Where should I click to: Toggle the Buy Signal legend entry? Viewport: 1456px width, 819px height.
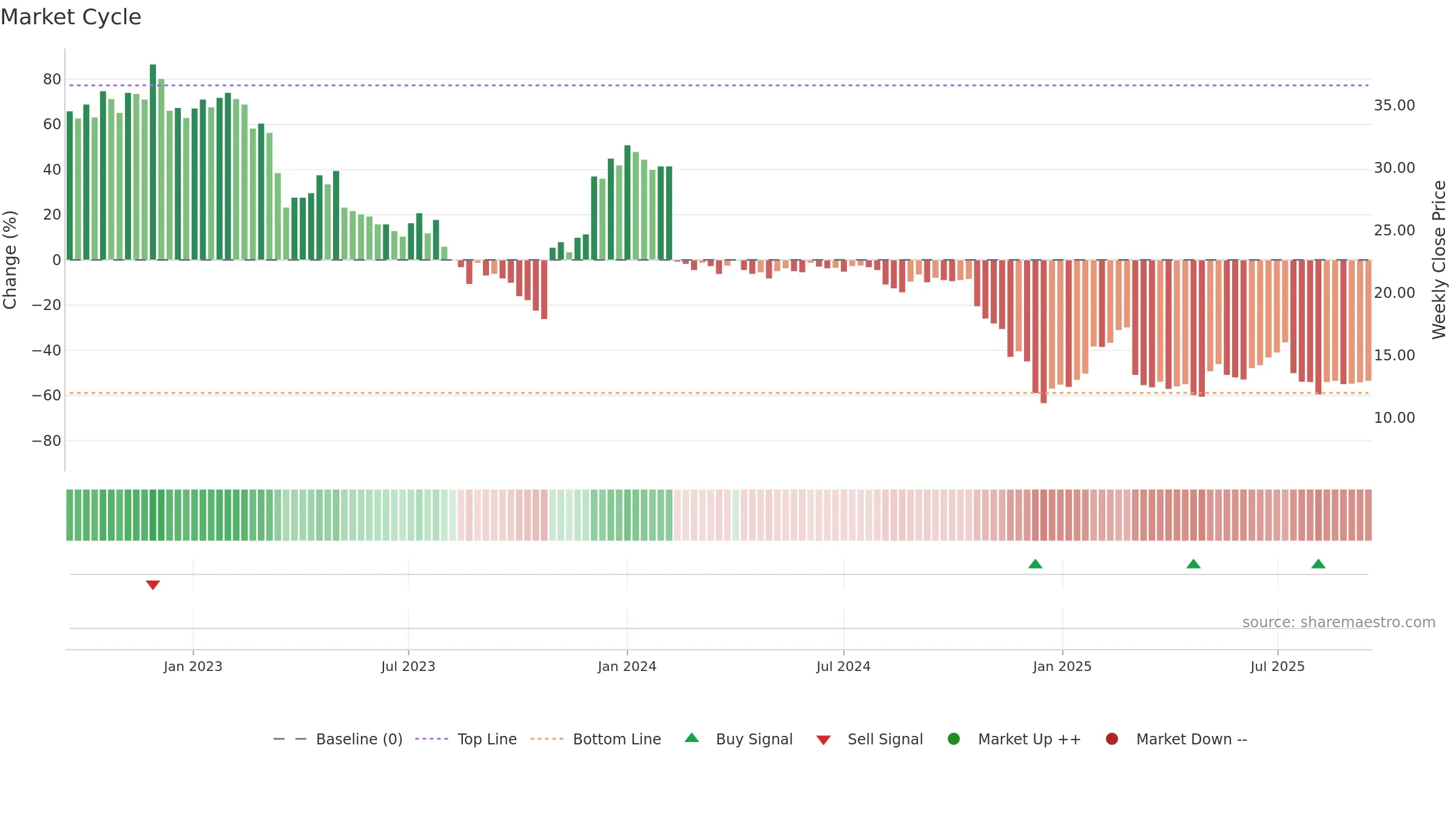[739, 739]
